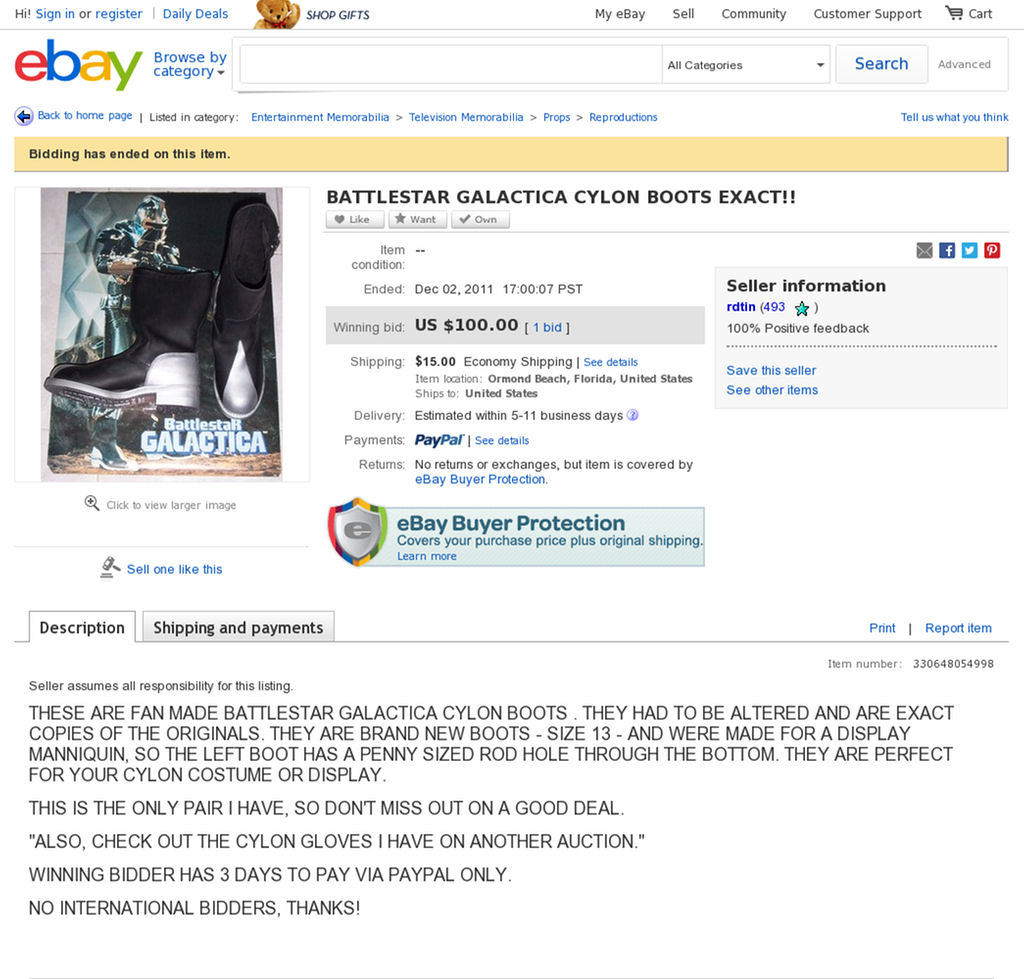
Task: Click the shopping cart icon
Action: (954, 13)
